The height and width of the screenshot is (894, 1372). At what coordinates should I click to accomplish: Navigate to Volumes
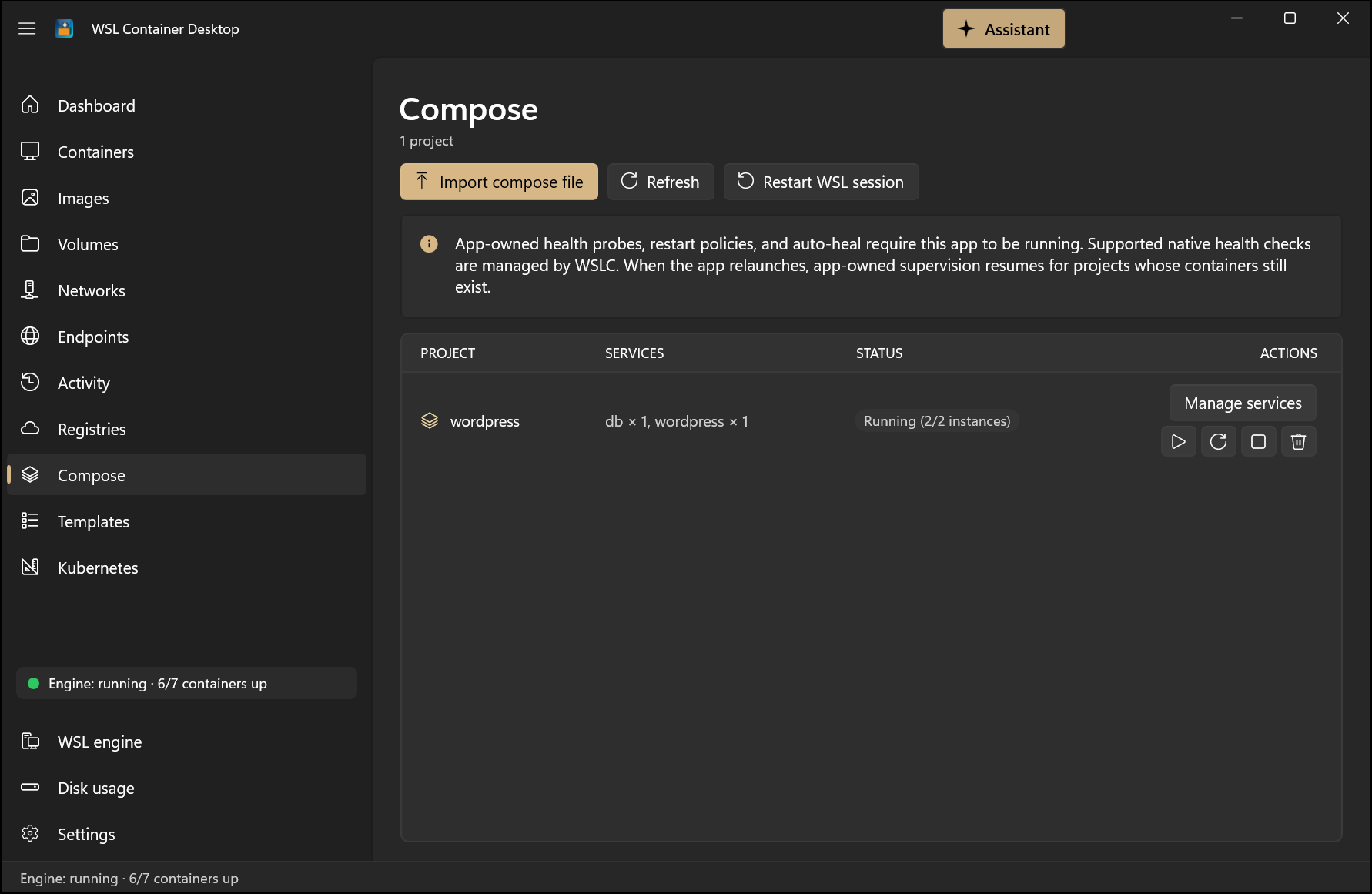coord(186,244)
